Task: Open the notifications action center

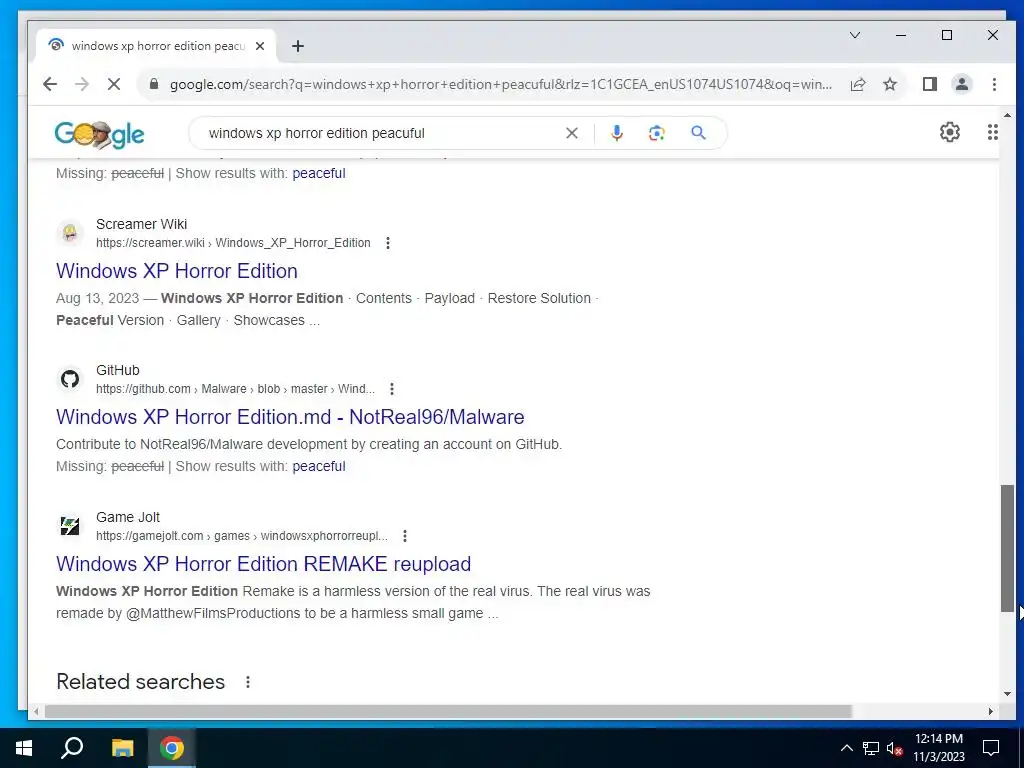Action: tap(991, 748)
